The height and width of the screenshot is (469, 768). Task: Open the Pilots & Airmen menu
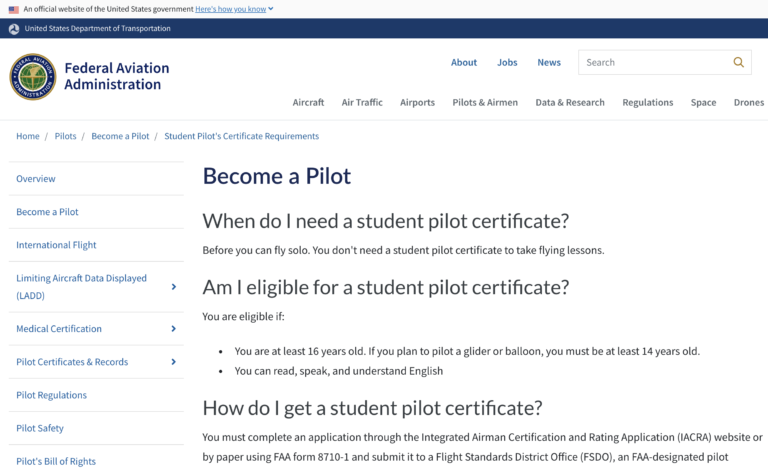(485, 102)
